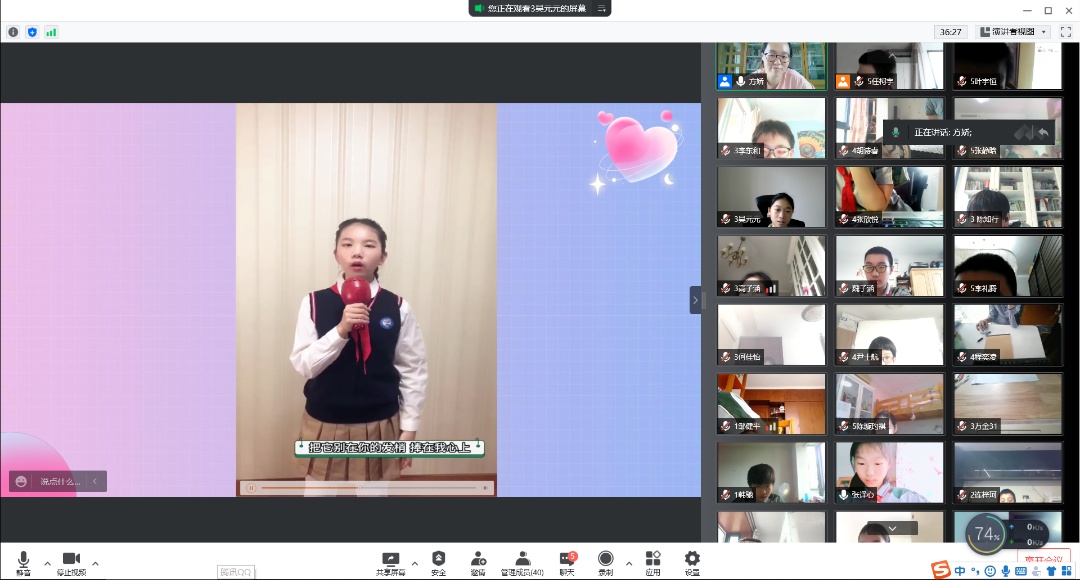1080x580 pixels.
Task: Toggle the meeting recording (录制) button
Action: coord(605,560)
